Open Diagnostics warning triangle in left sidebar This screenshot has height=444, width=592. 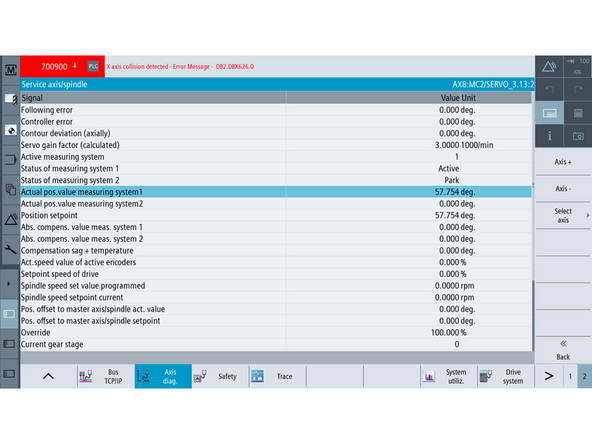[10, 219]
